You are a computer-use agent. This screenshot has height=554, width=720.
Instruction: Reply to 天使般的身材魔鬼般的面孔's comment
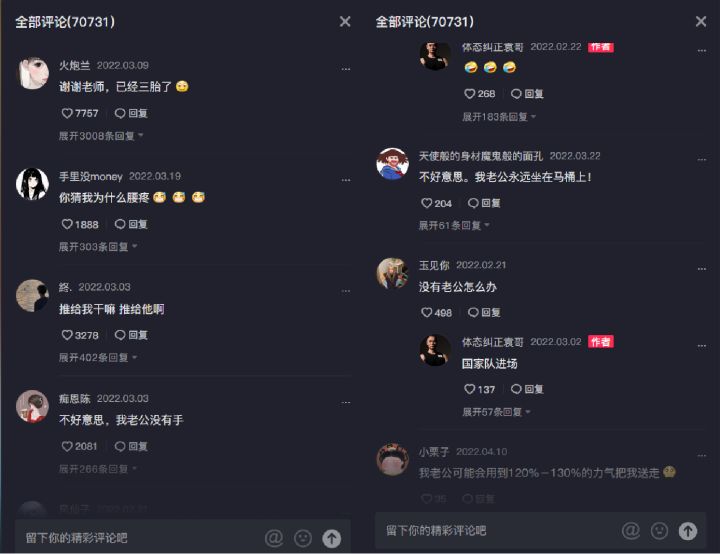coord(484,203)
